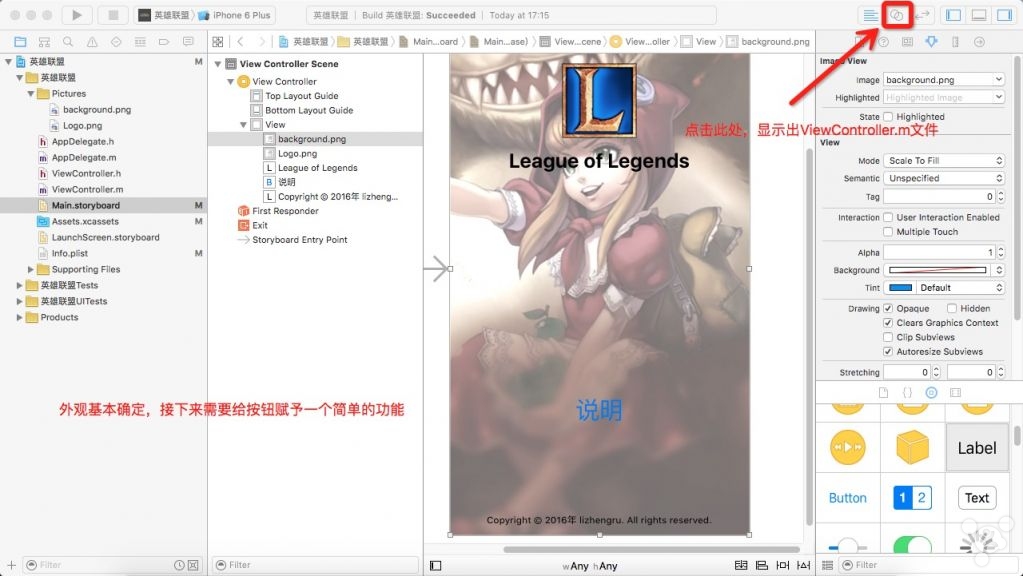Click the Run (play) button
Screen dimensions: 1023x576
pos(77,15)
